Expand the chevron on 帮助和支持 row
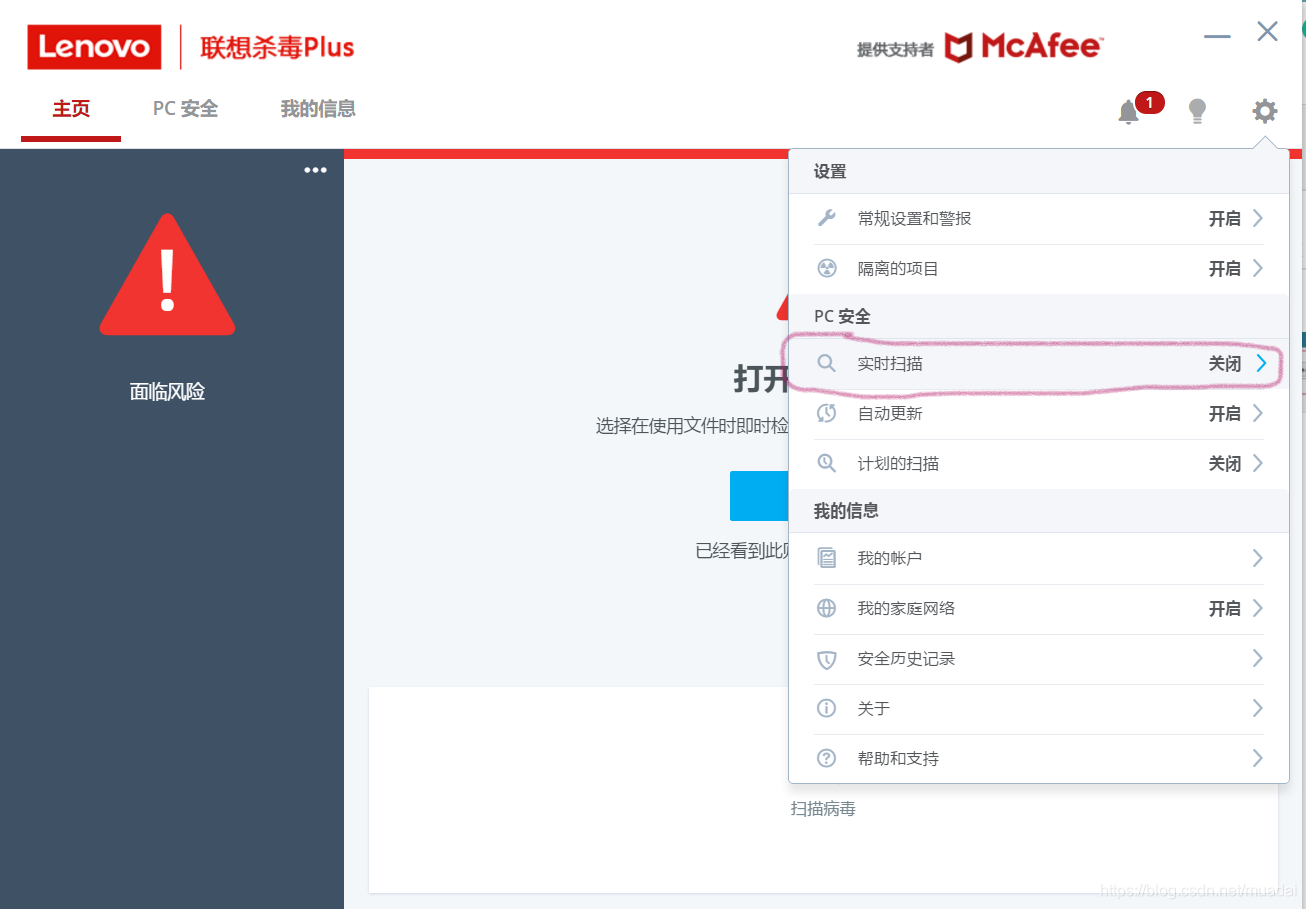1306x909 pixels. coord(1258,758)
